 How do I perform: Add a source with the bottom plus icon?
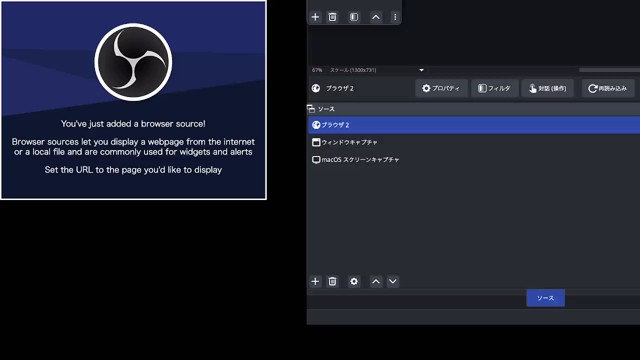315,281
